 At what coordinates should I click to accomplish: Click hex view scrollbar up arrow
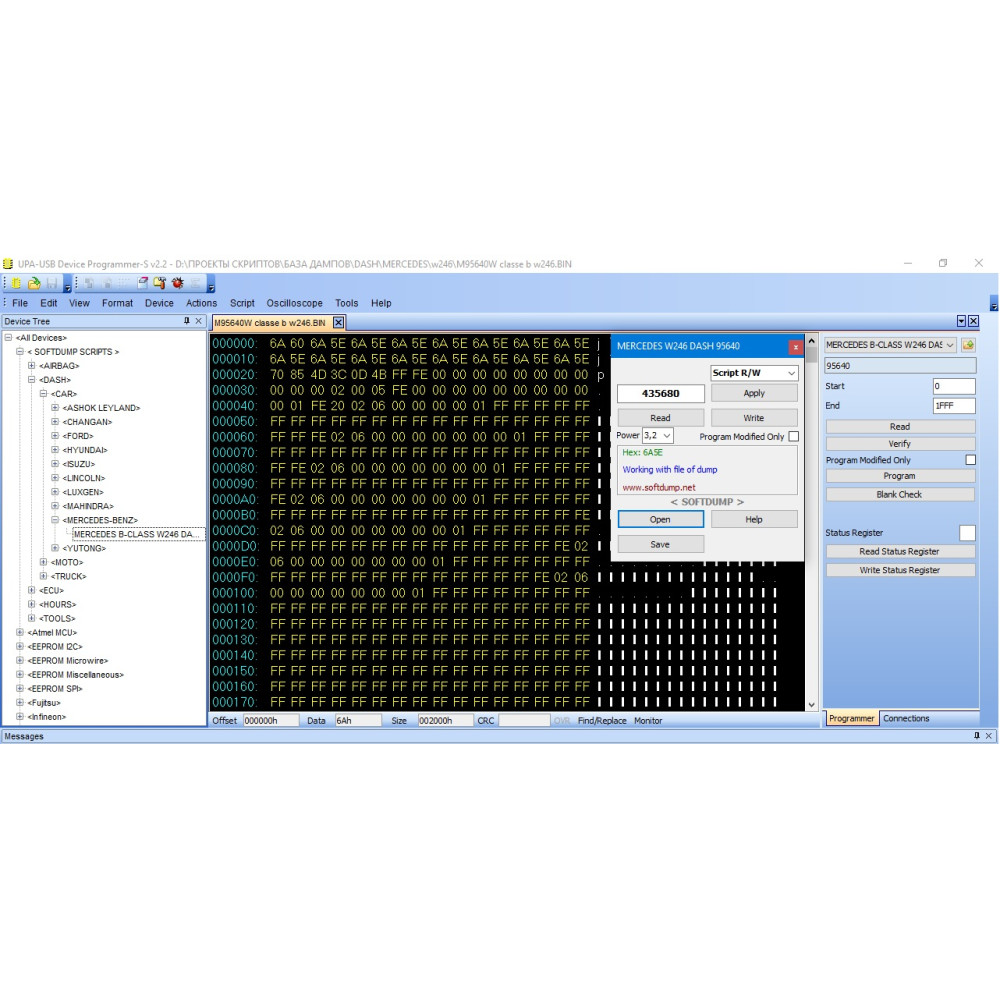811,341
